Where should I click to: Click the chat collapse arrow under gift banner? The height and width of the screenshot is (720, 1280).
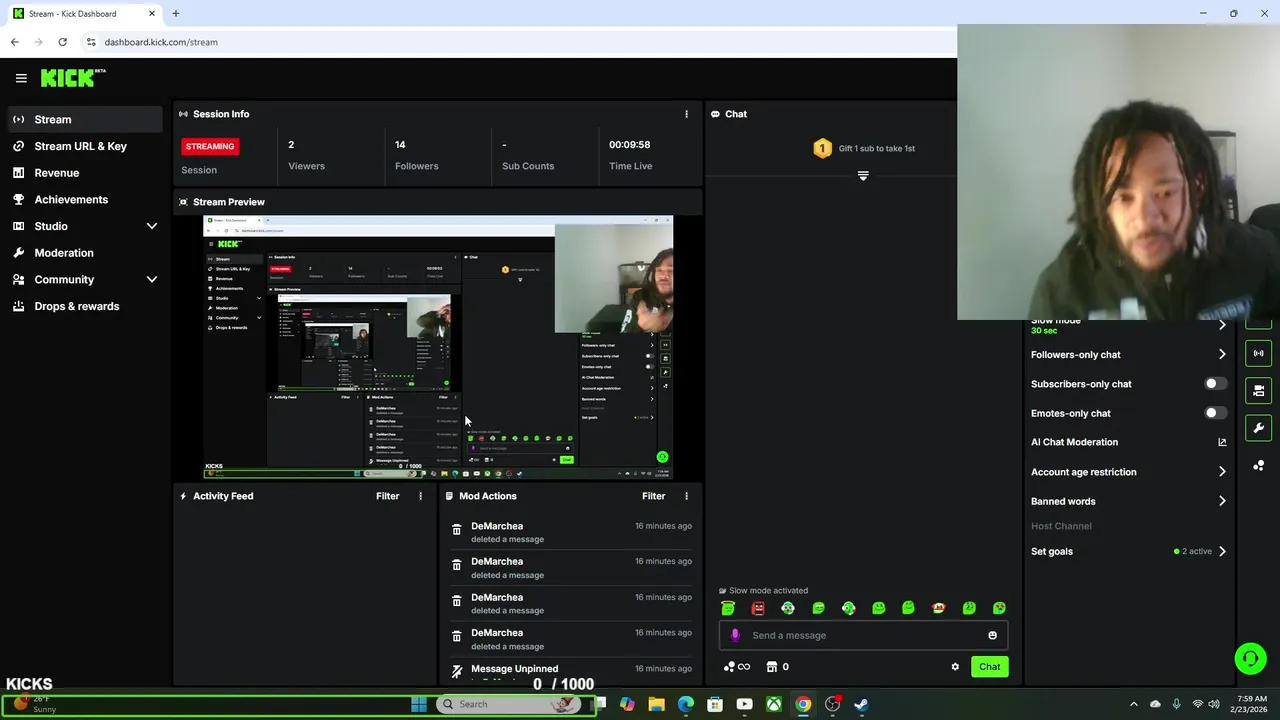click(x=863, y=176)
